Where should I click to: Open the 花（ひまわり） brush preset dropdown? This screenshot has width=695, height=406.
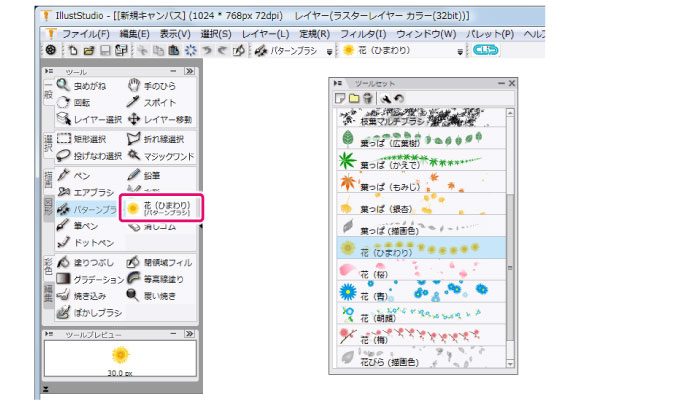pos(459,50)
